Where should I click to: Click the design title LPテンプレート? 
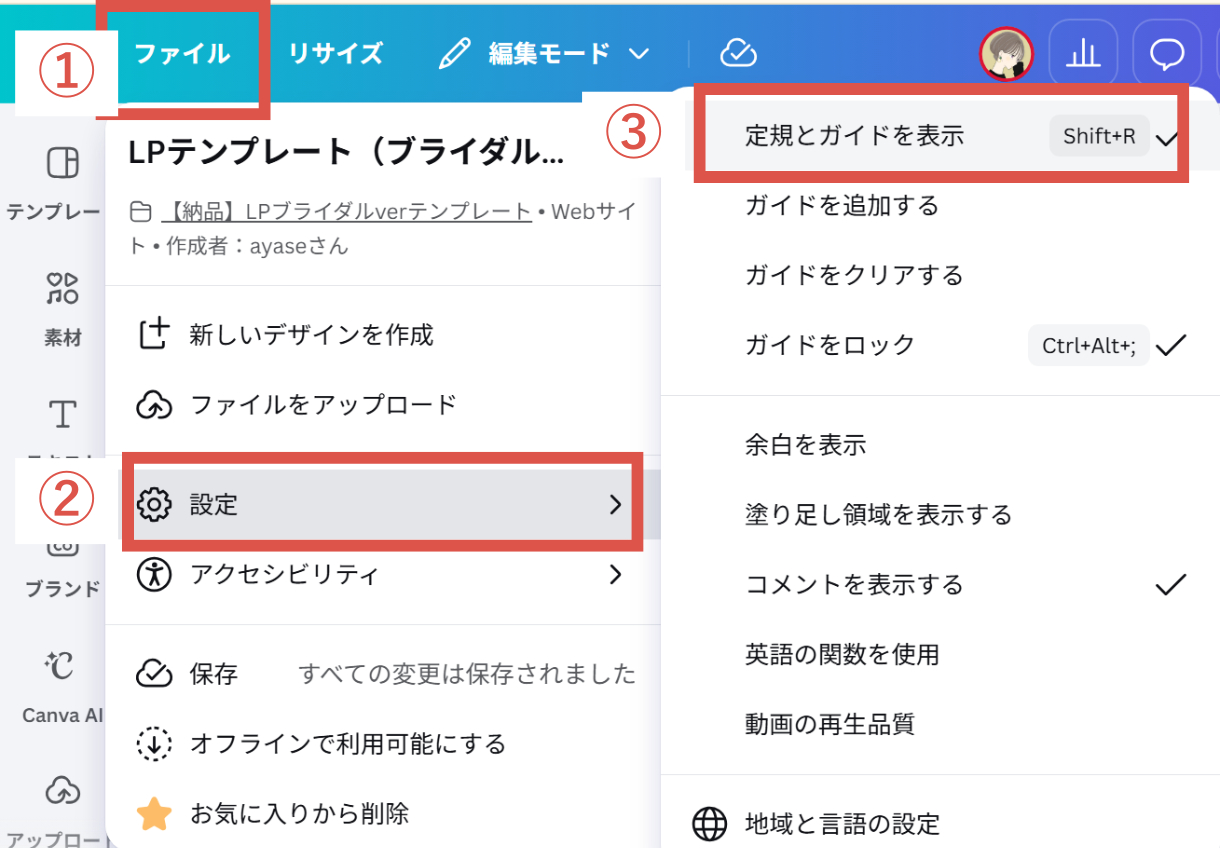pyautogui.click(x=346, y=152)
